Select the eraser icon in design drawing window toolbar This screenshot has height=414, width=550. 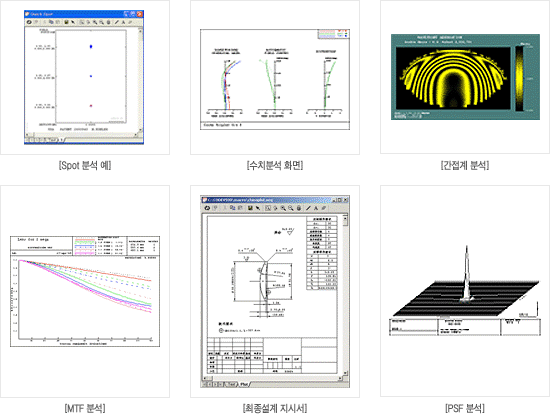[x=323, y=208]
